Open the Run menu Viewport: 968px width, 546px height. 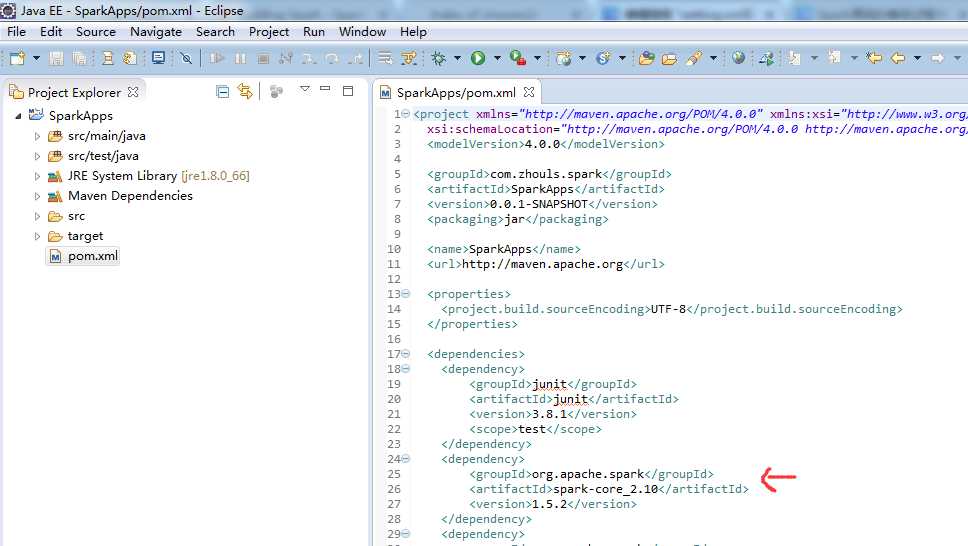coord(314,32)
